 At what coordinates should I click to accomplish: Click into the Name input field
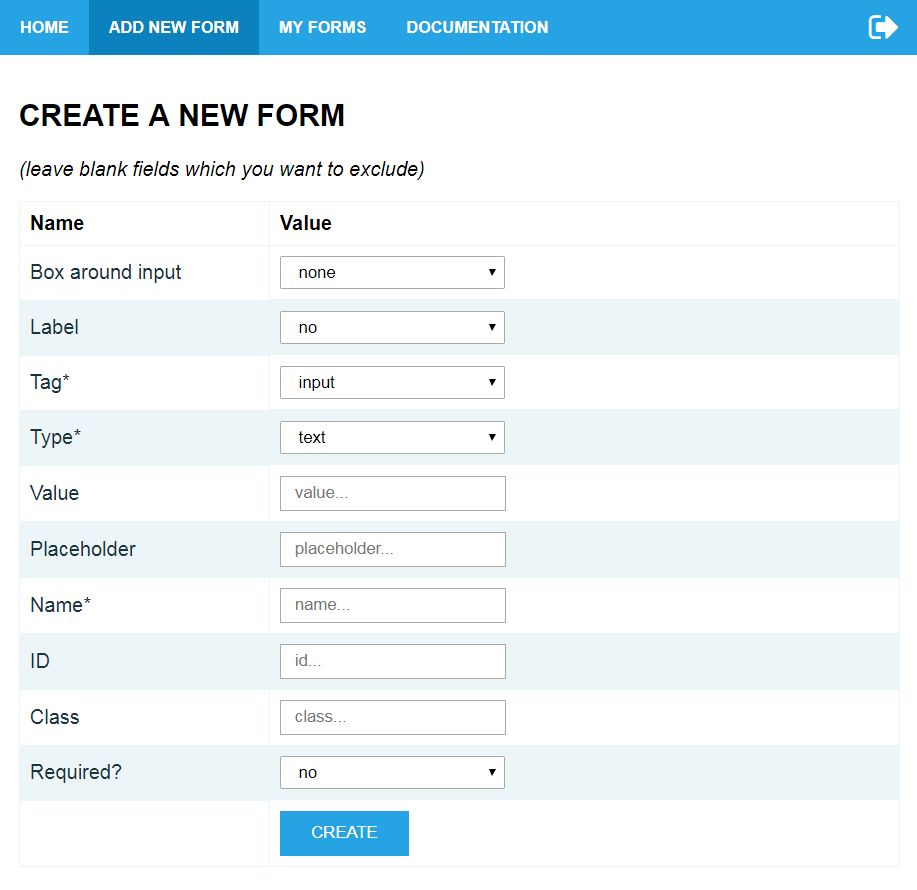tap(393, 605)
